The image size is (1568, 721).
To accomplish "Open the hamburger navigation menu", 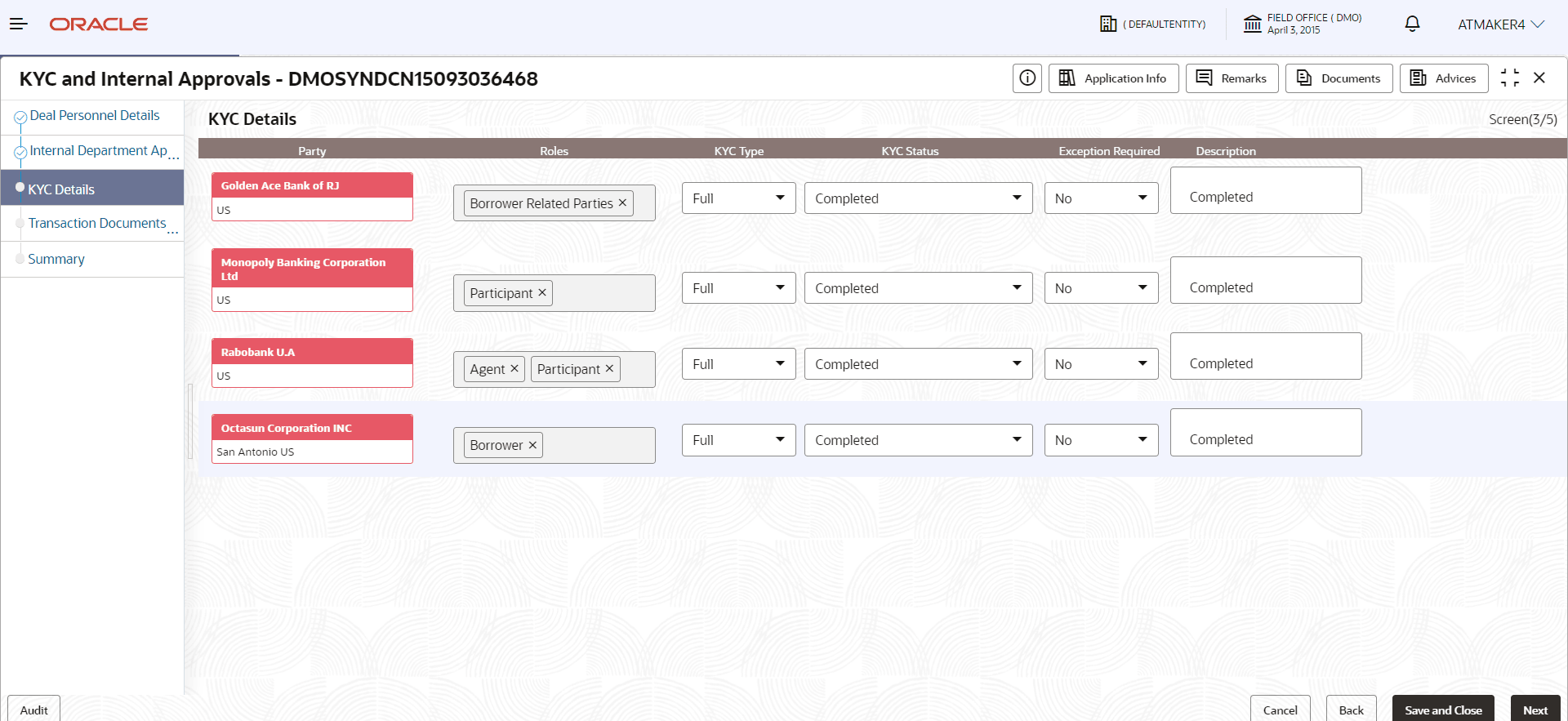I will tap(19, 24).
